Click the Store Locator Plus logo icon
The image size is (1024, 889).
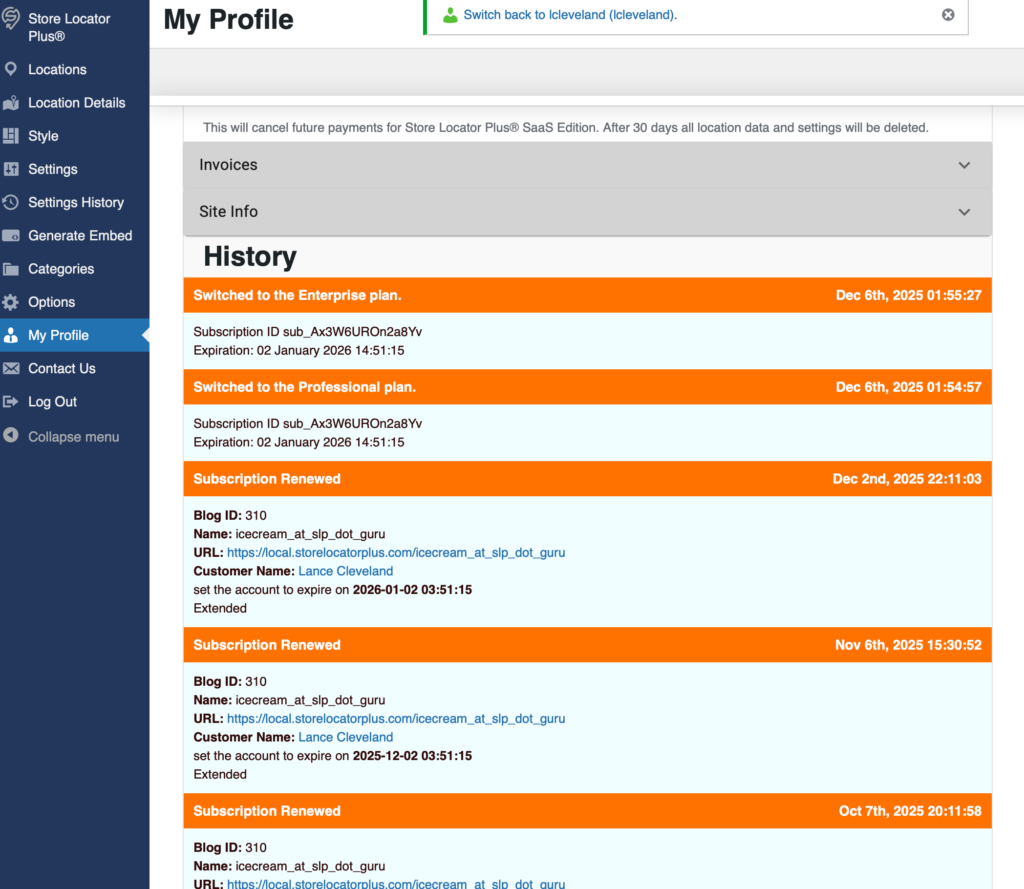[x=11, y=20]
